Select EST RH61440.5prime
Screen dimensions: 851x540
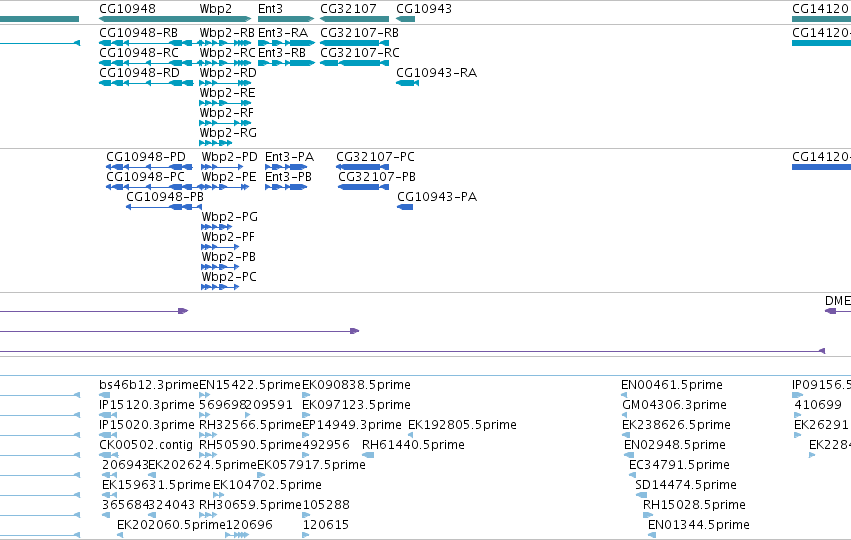click(368, 455)
